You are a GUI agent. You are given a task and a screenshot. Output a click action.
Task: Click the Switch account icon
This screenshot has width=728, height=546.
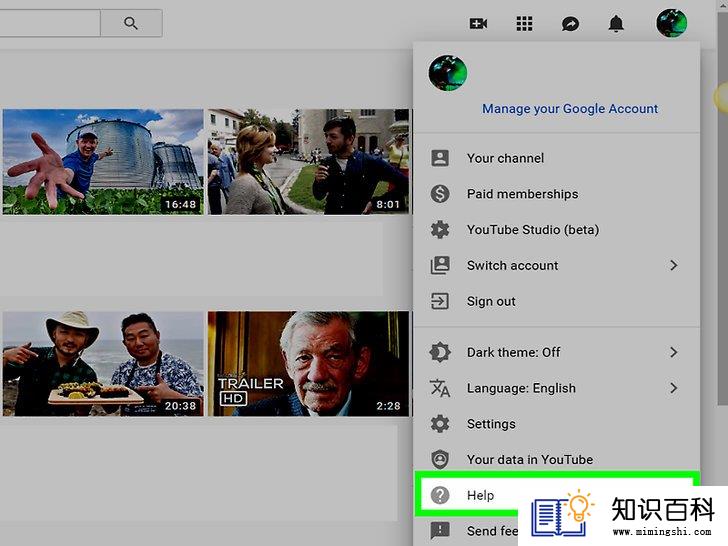pos(440,265)
